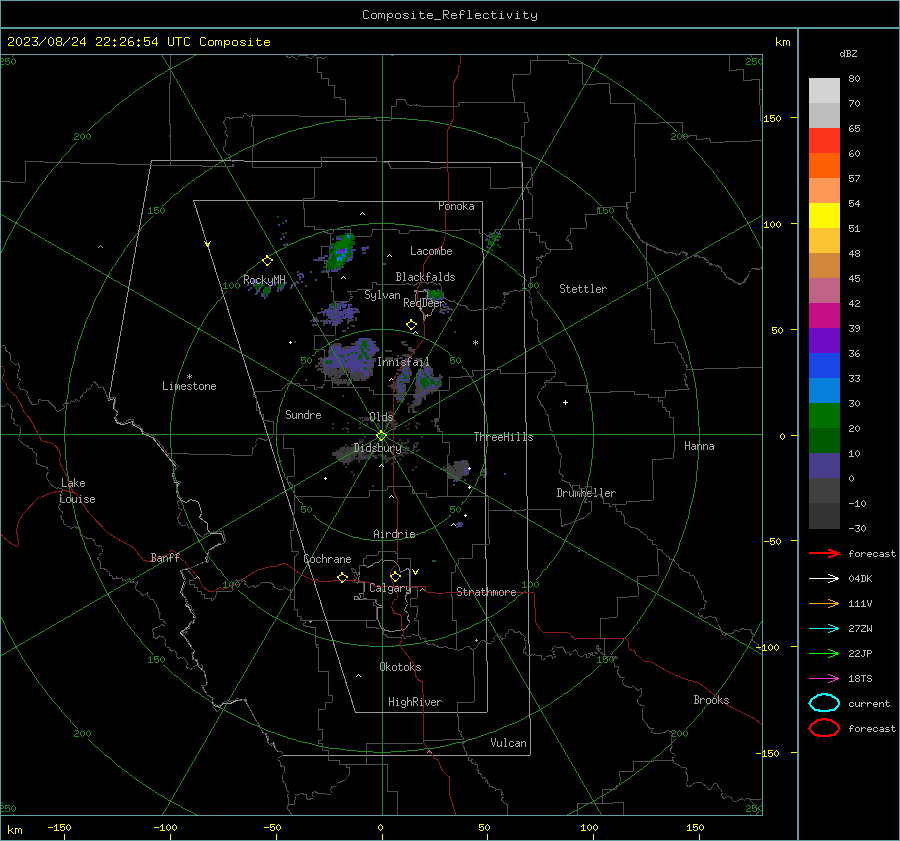Click the Vulcan city label

[x=508, y=743]
